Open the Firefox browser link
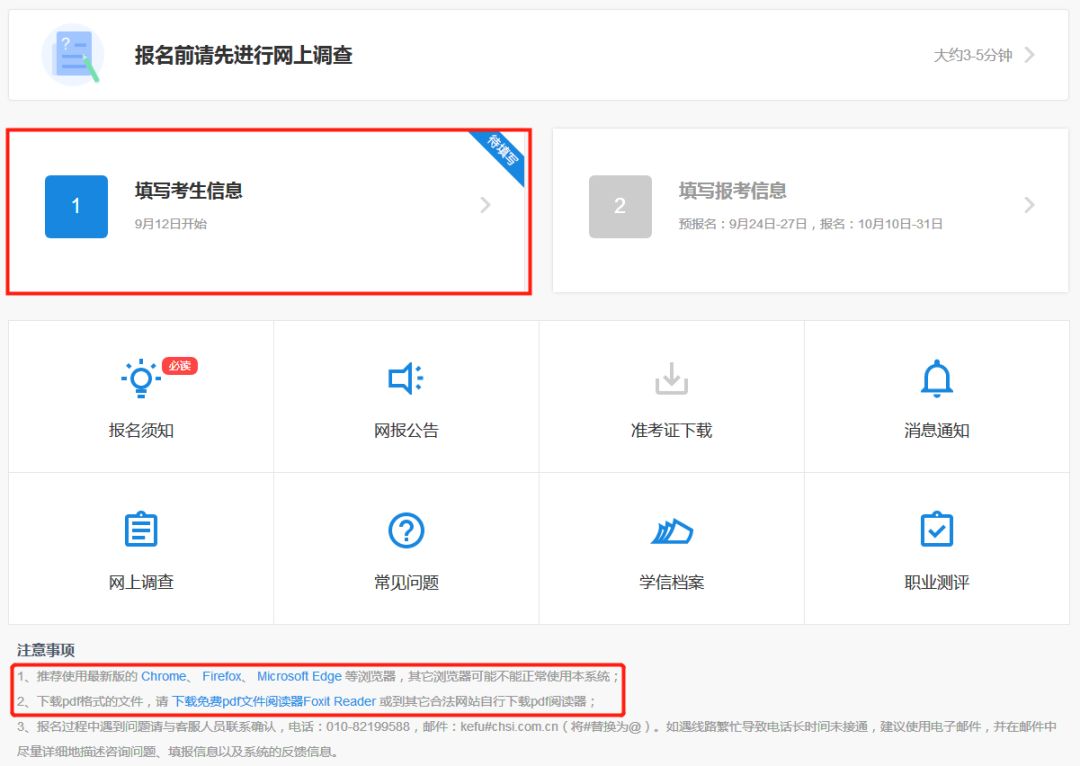The height and width of the screenshot is (766, 1080). click(x=222, y=677)
